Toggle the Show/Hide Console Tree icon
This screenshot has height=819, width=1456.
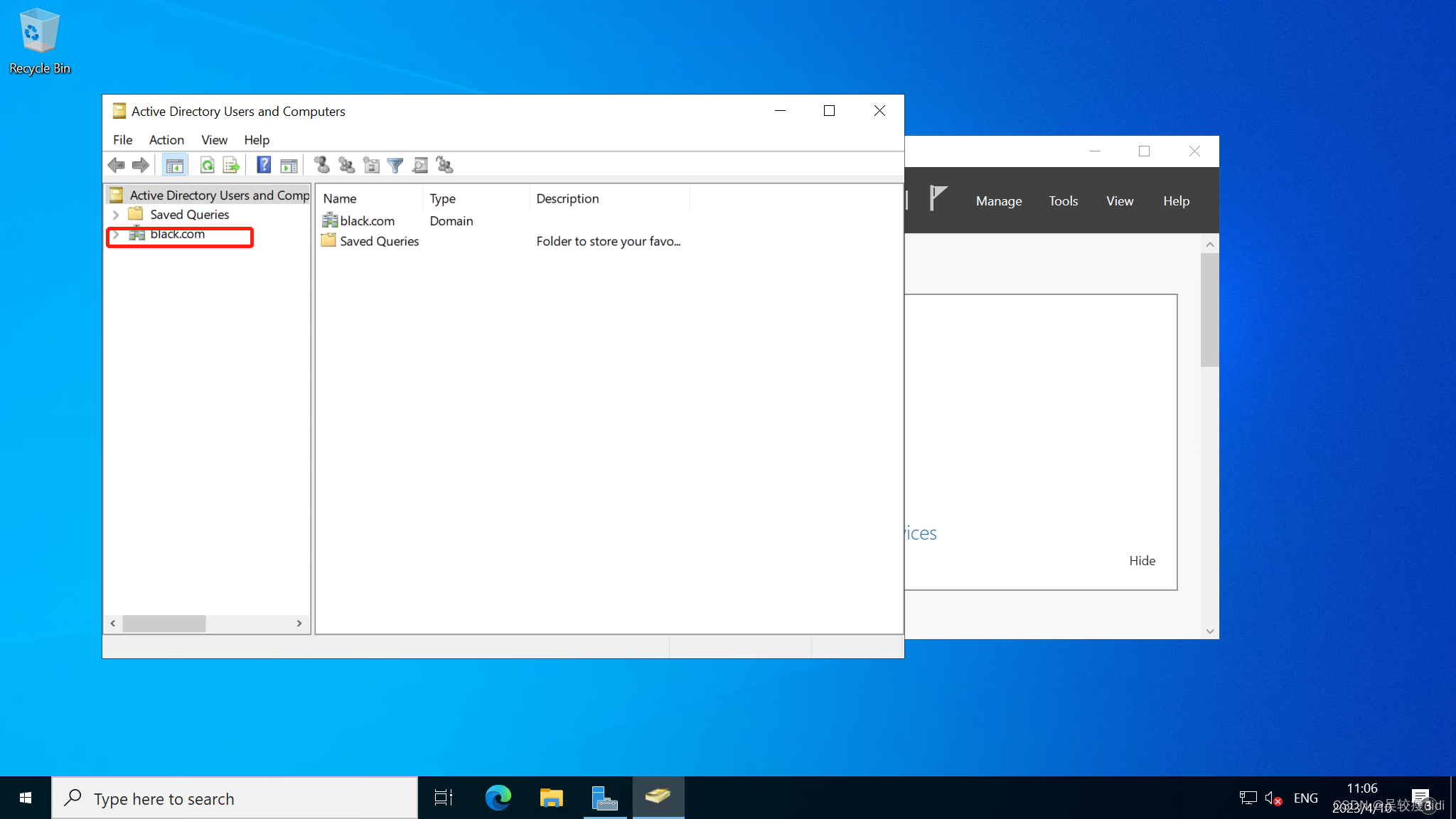coord(175,165)
